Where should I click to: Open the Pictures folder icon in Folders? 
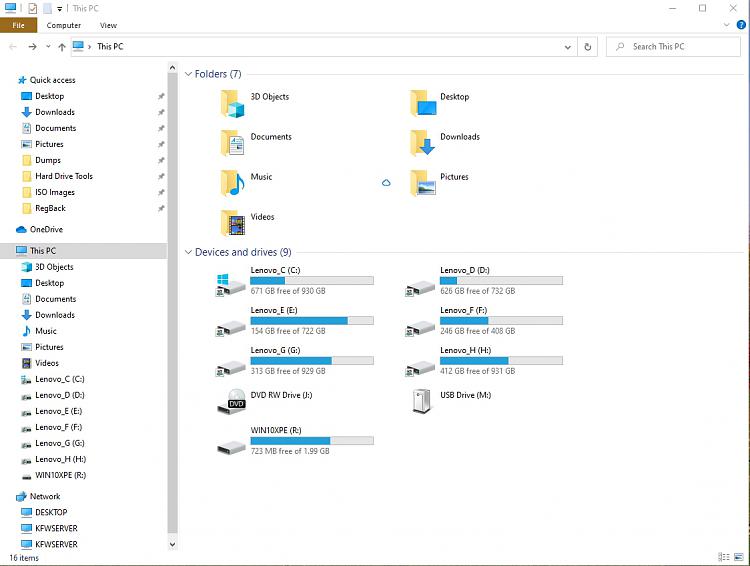[x=422, y=184]
